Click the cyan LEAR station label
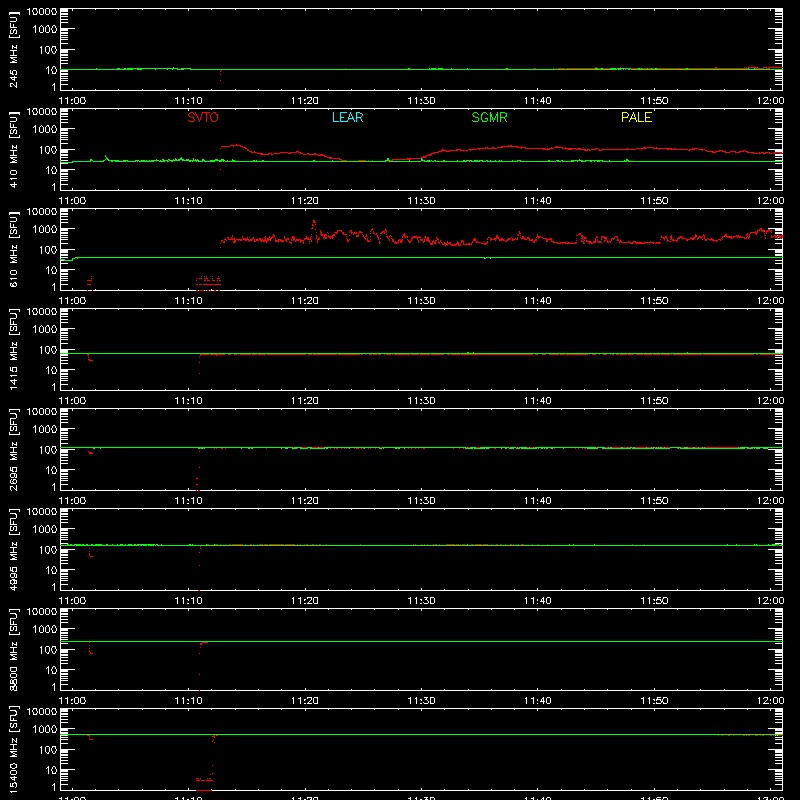Screen dimensions: 800x800 [347, 117]
